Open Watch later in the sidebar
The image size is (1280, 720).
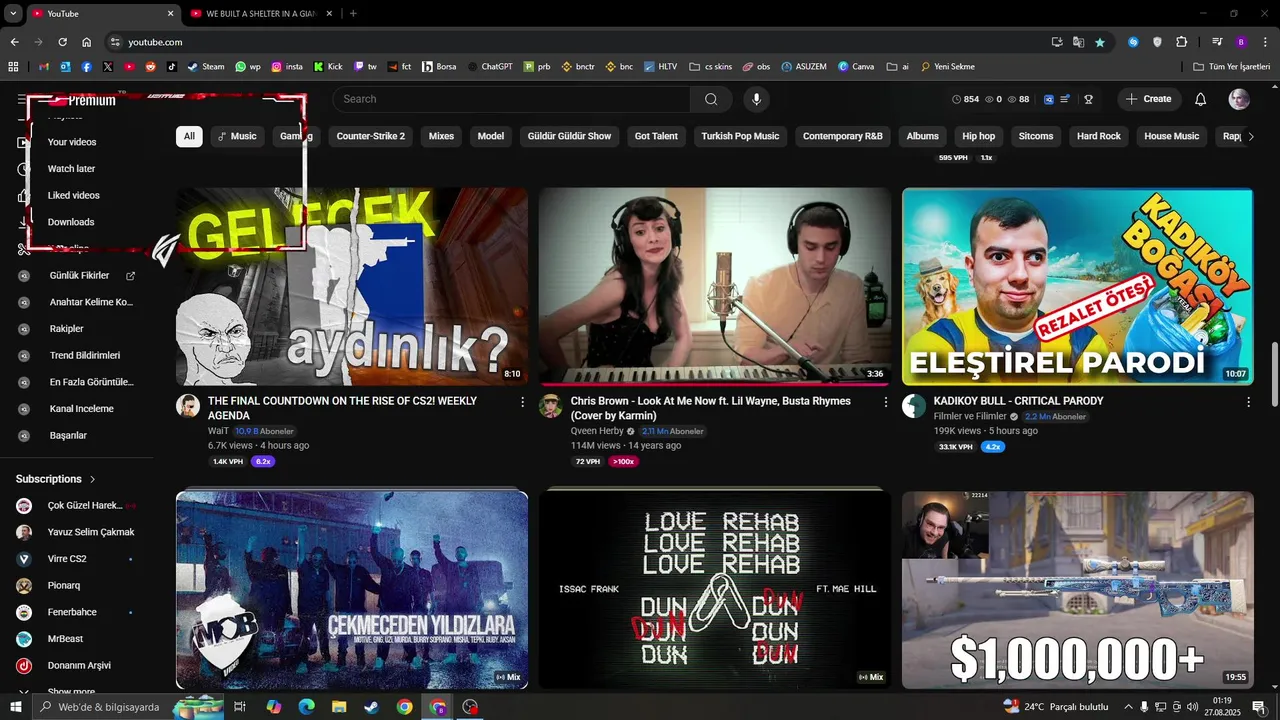[71, 169]
